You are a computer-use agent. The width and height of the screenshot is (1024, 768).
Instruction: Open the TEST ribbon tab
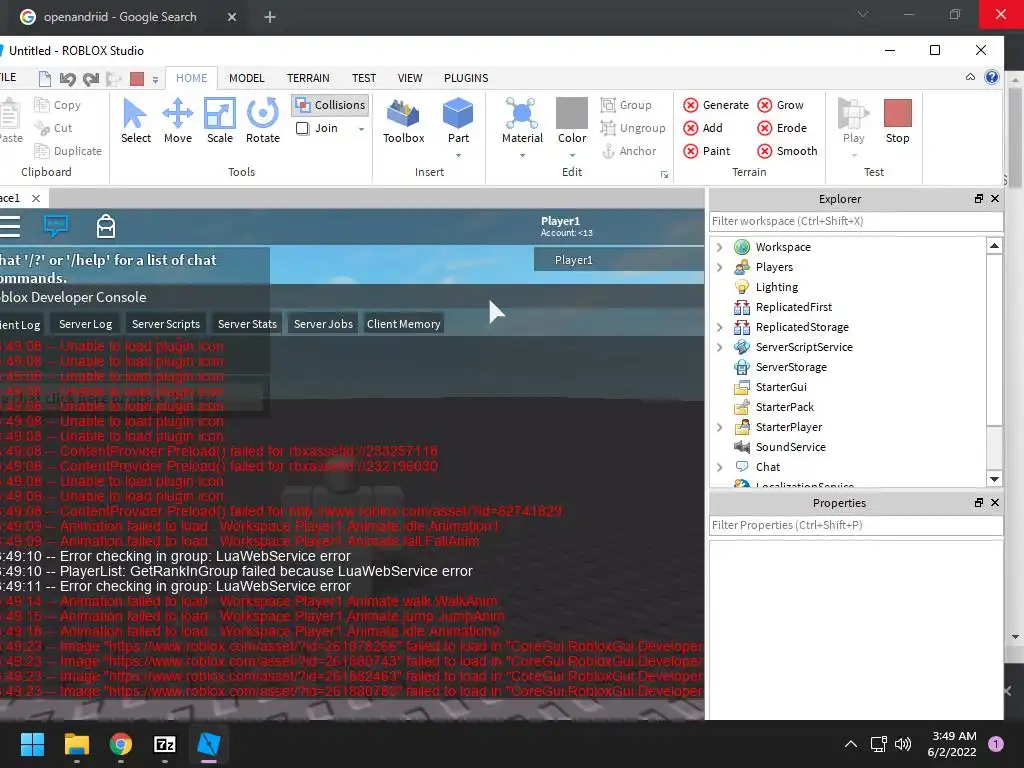(364, 78)
